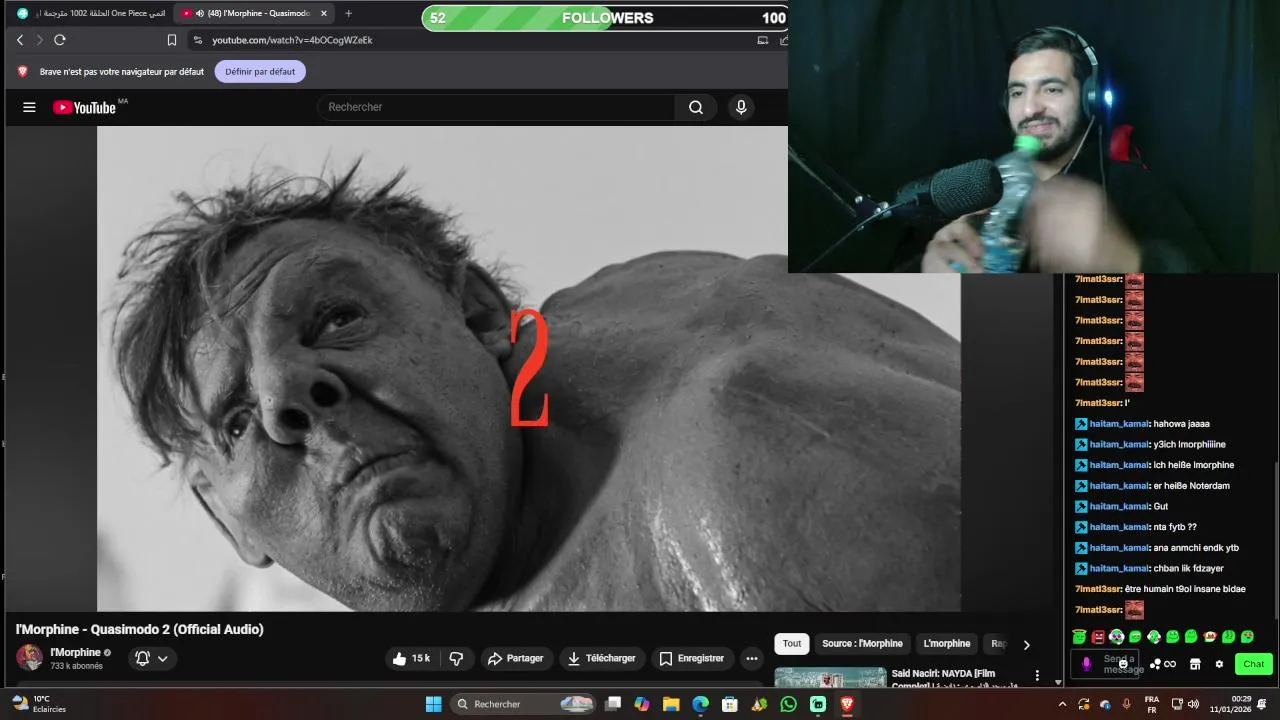
Task: Open more actions three-dot menu under video
Action: coord(751,658)
